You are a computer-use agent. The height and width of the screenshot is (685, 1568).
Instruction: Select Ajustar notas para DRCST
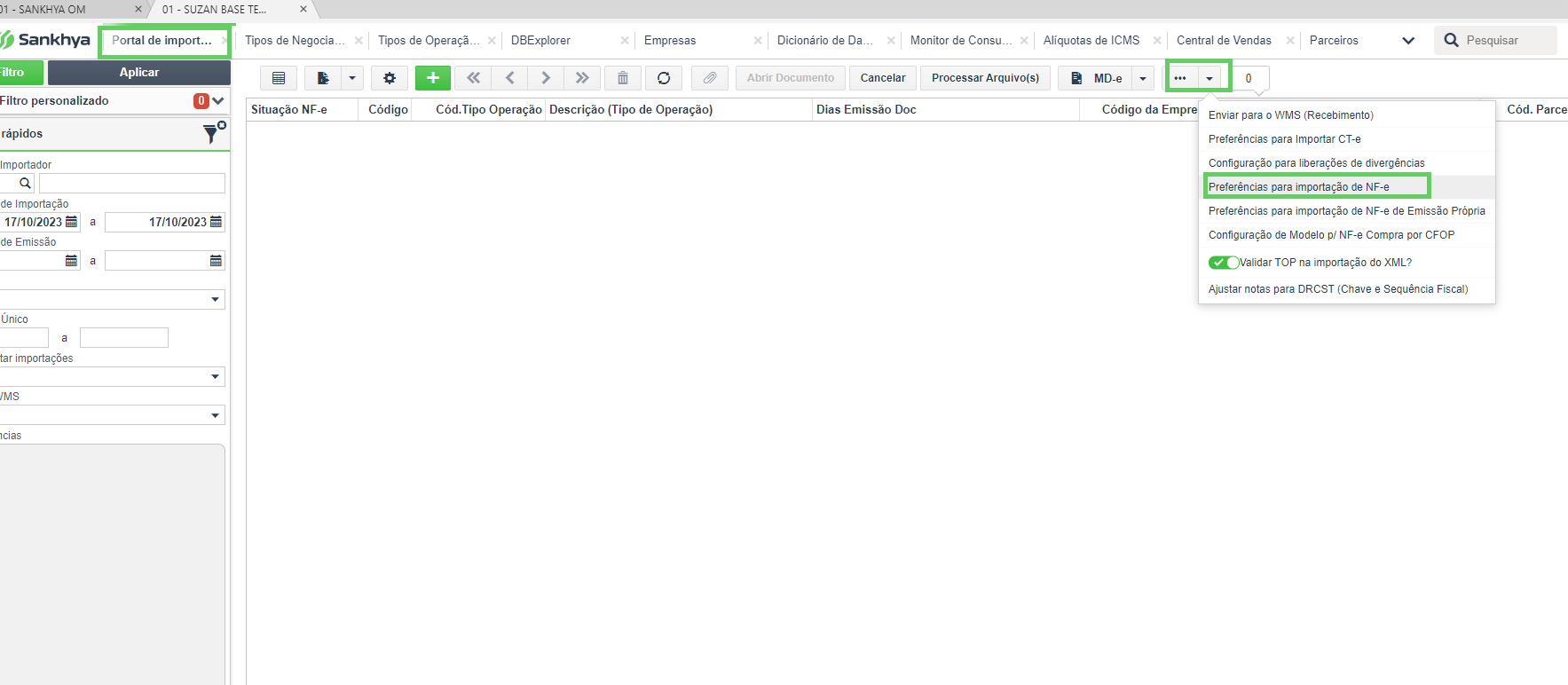[x=1347, y=289]
